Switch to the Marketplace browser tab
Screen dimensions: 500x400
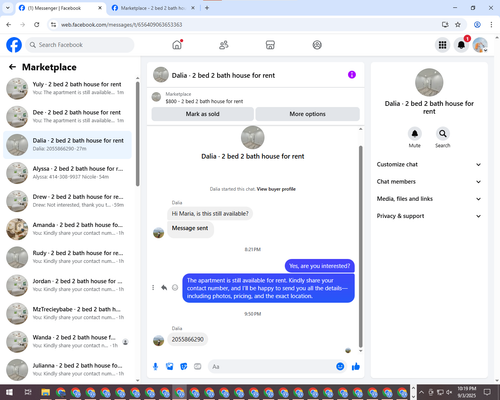(153, 8)
